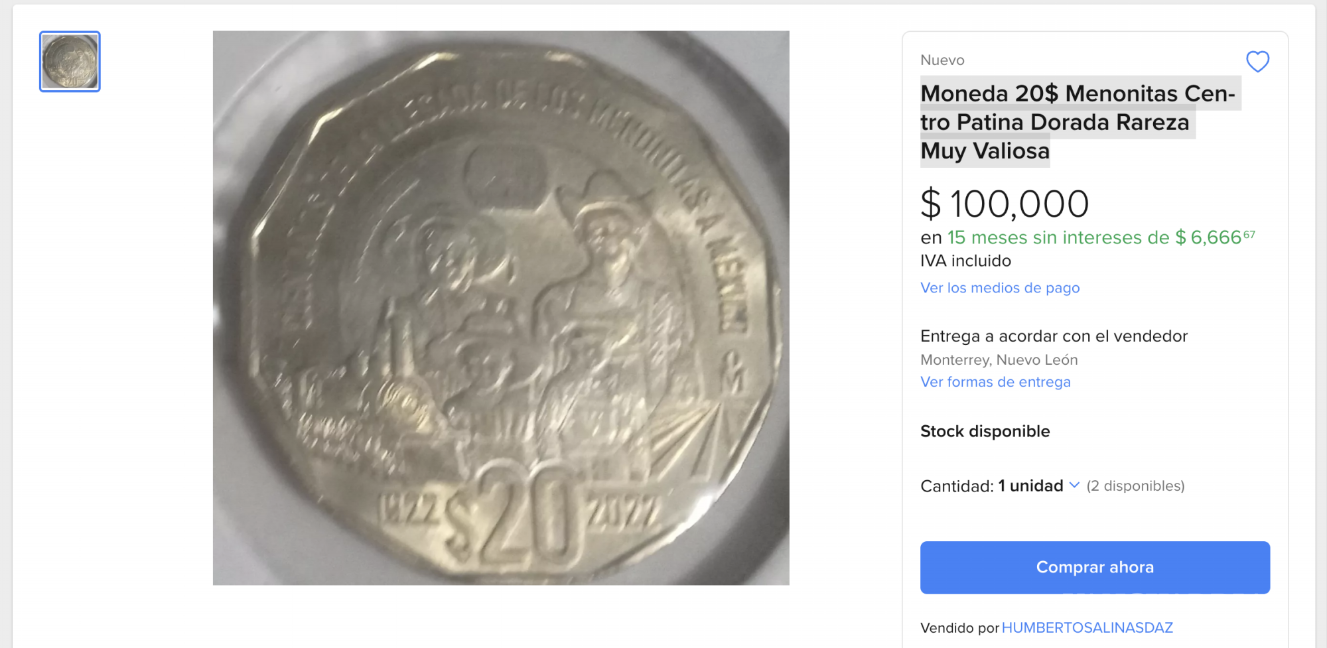Click the 'Nuevo' condition label
Screen dimensions: 1327x648
(x=942, y=60)
